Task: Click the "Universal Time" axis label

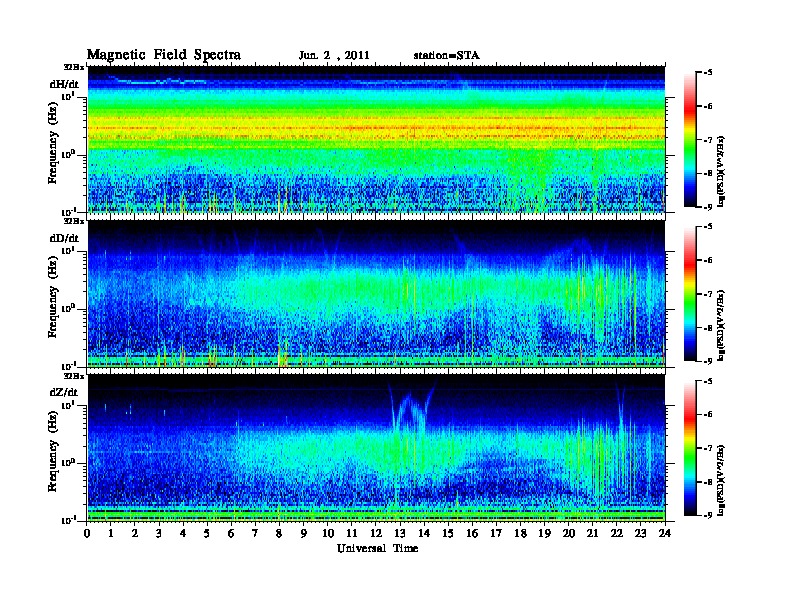Action: point(377,548)
